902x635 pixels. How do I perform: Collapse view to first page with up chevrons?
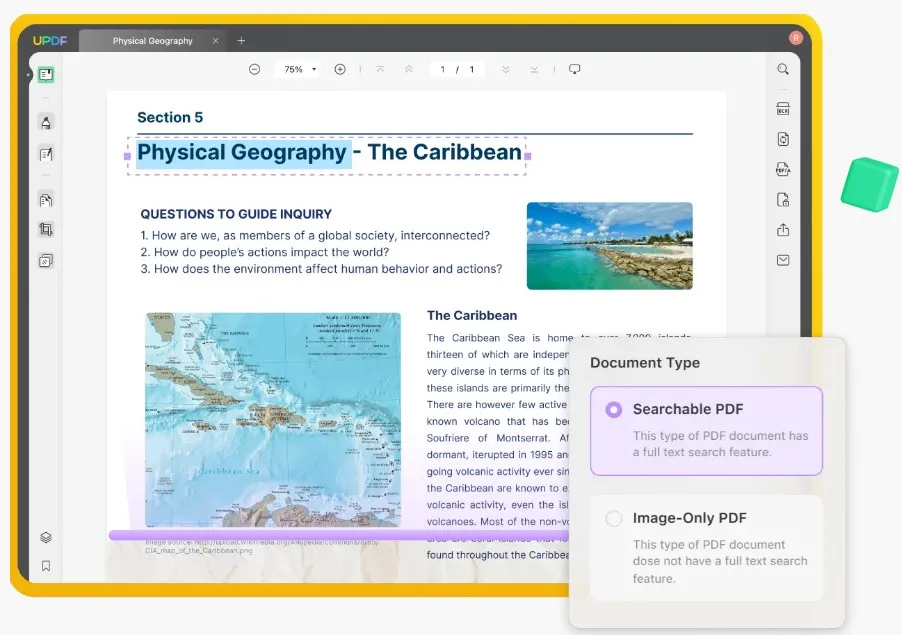pyautogui.click(x=408, y=69)
